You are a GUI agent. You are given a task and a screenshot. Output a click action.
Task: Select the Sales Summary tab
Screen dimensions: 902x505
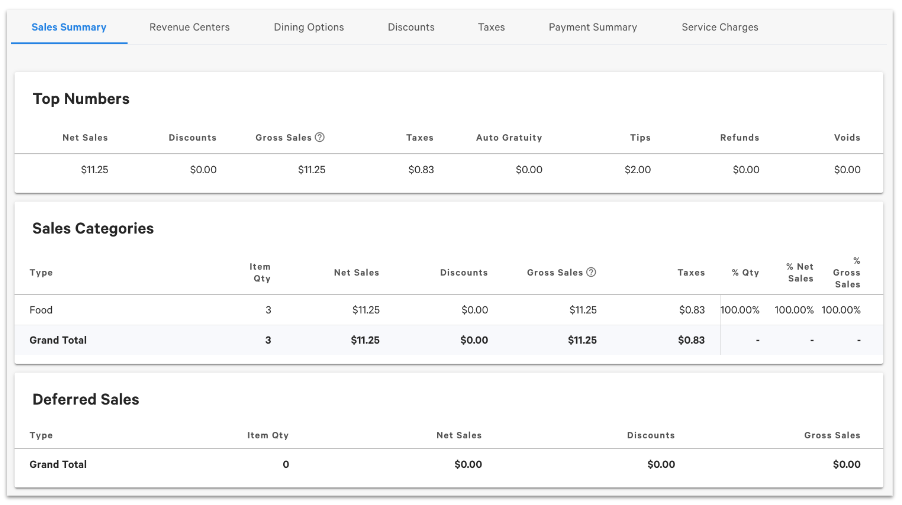pos(69,27)
